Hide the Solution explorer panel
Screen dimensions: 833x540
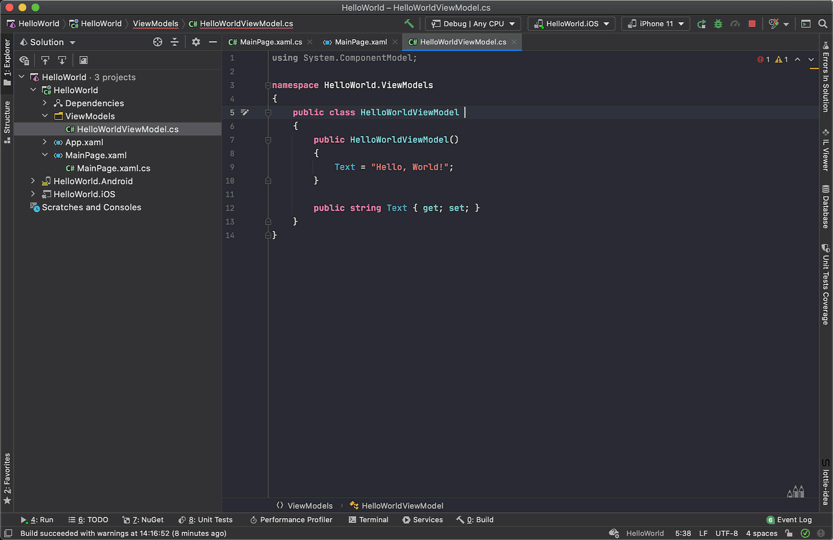coord(213,42)
